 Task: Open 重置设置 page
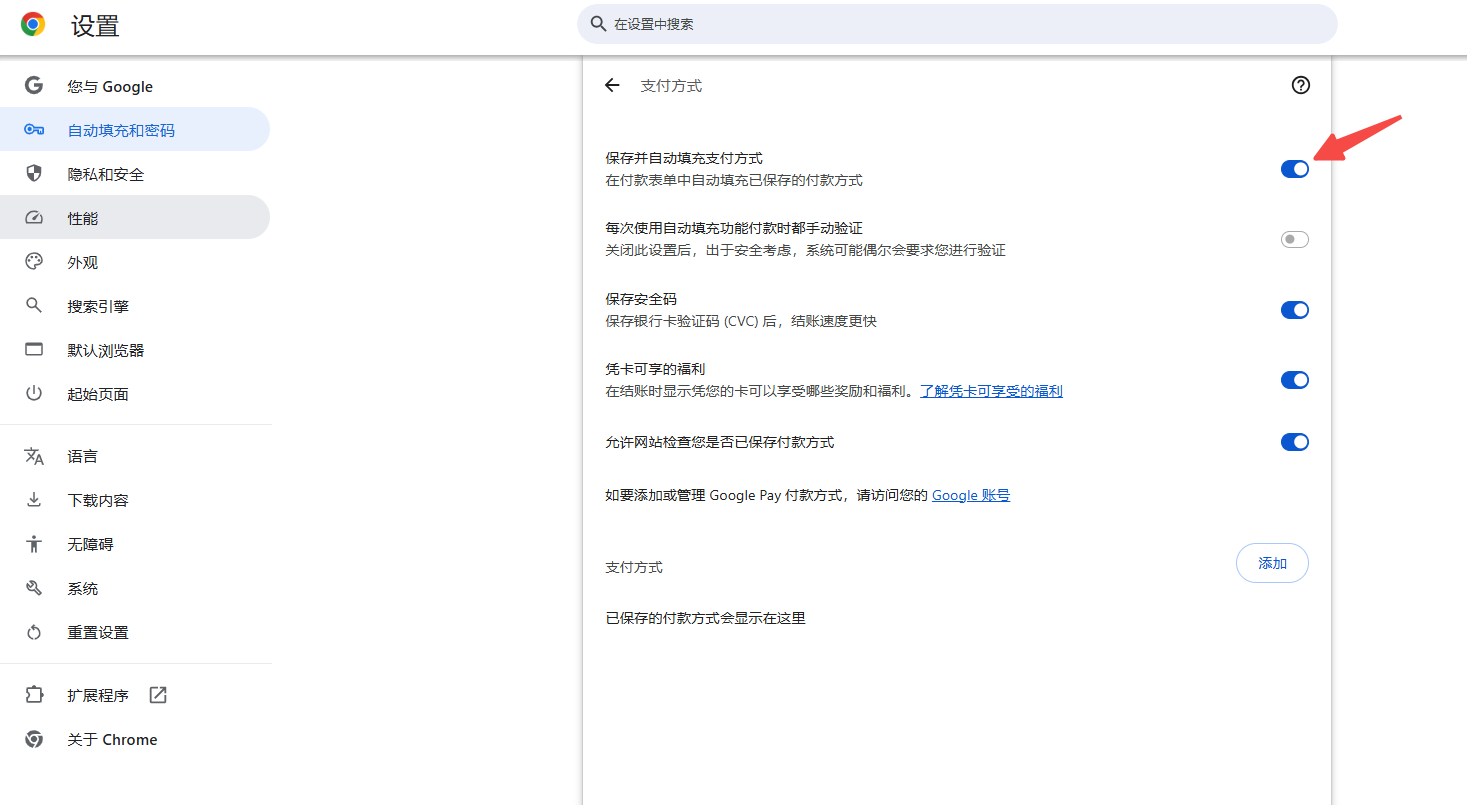135,632
